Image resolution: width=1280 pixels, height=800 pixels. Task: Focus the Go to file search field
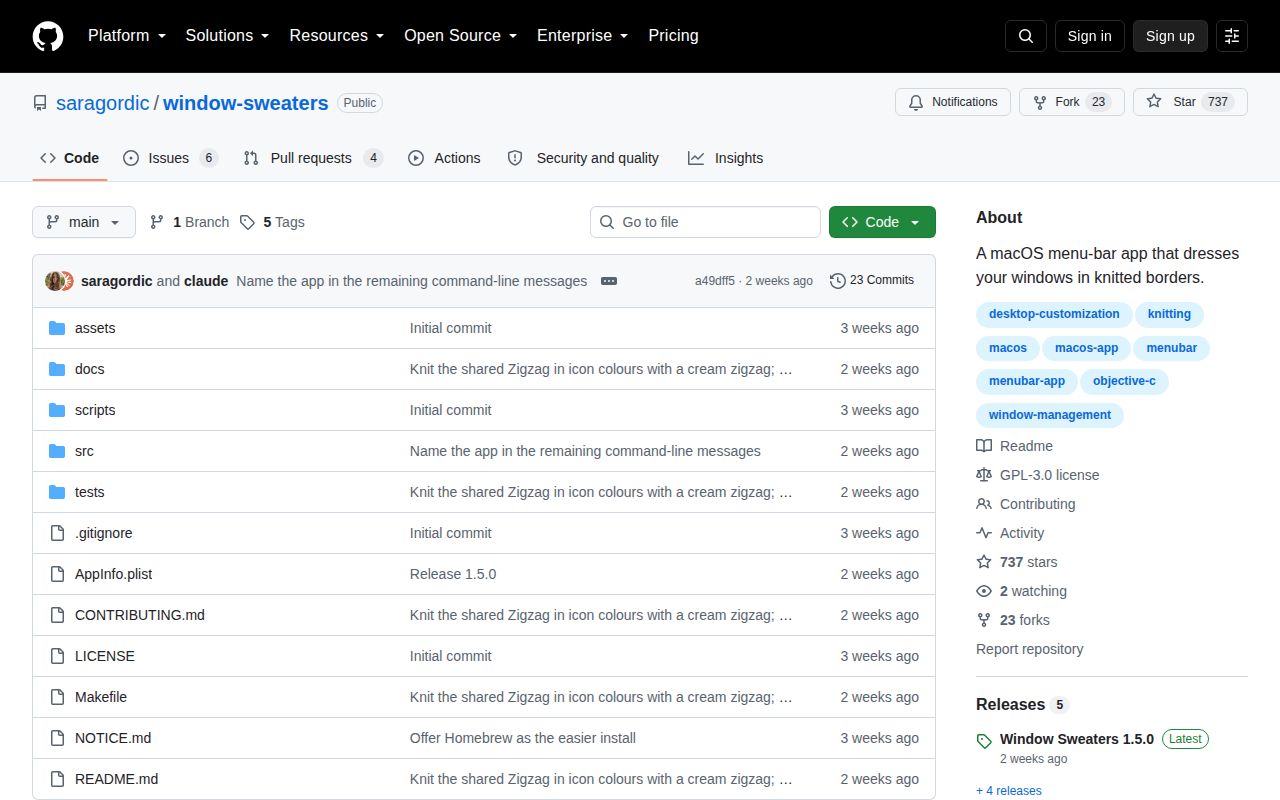coord(705,222)
